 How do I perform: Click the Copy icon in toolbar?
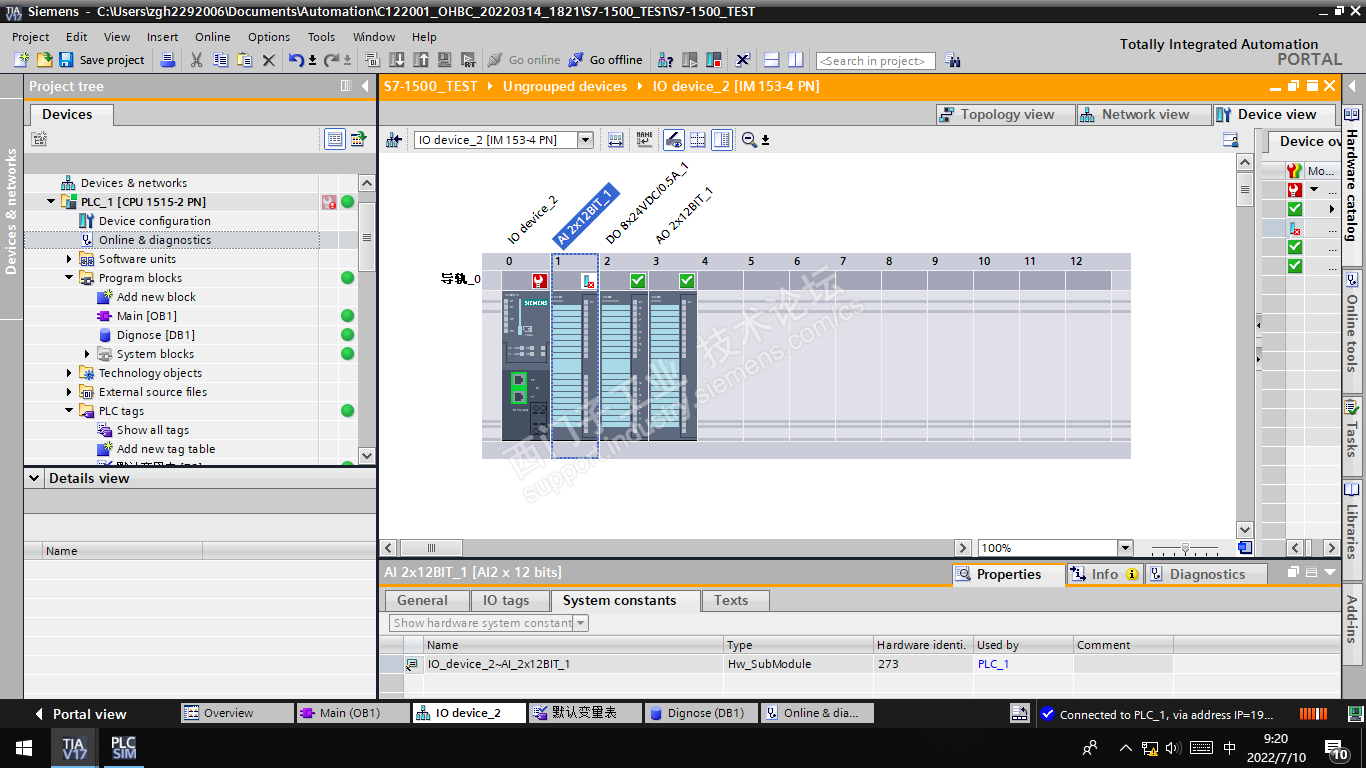pyautogui.click(x=221, y=60)
